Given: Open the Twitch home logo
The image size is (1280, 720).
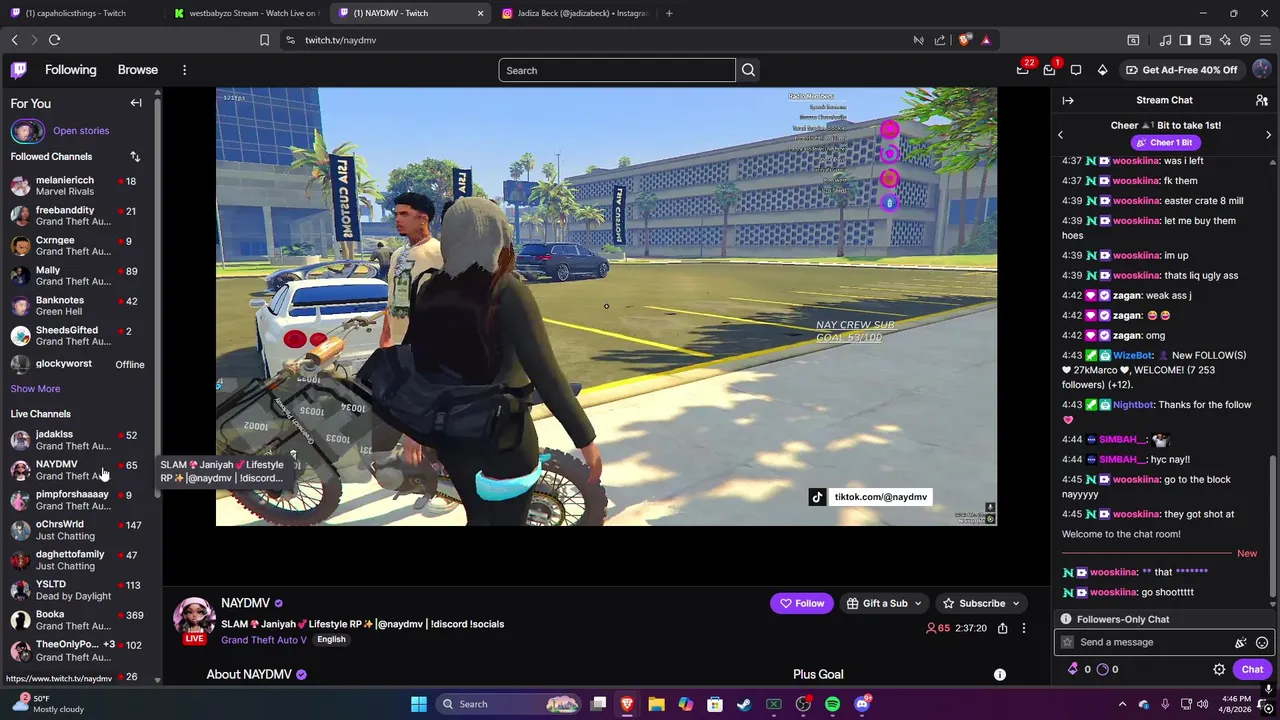Looking at the screenshot, I should 19,70.
